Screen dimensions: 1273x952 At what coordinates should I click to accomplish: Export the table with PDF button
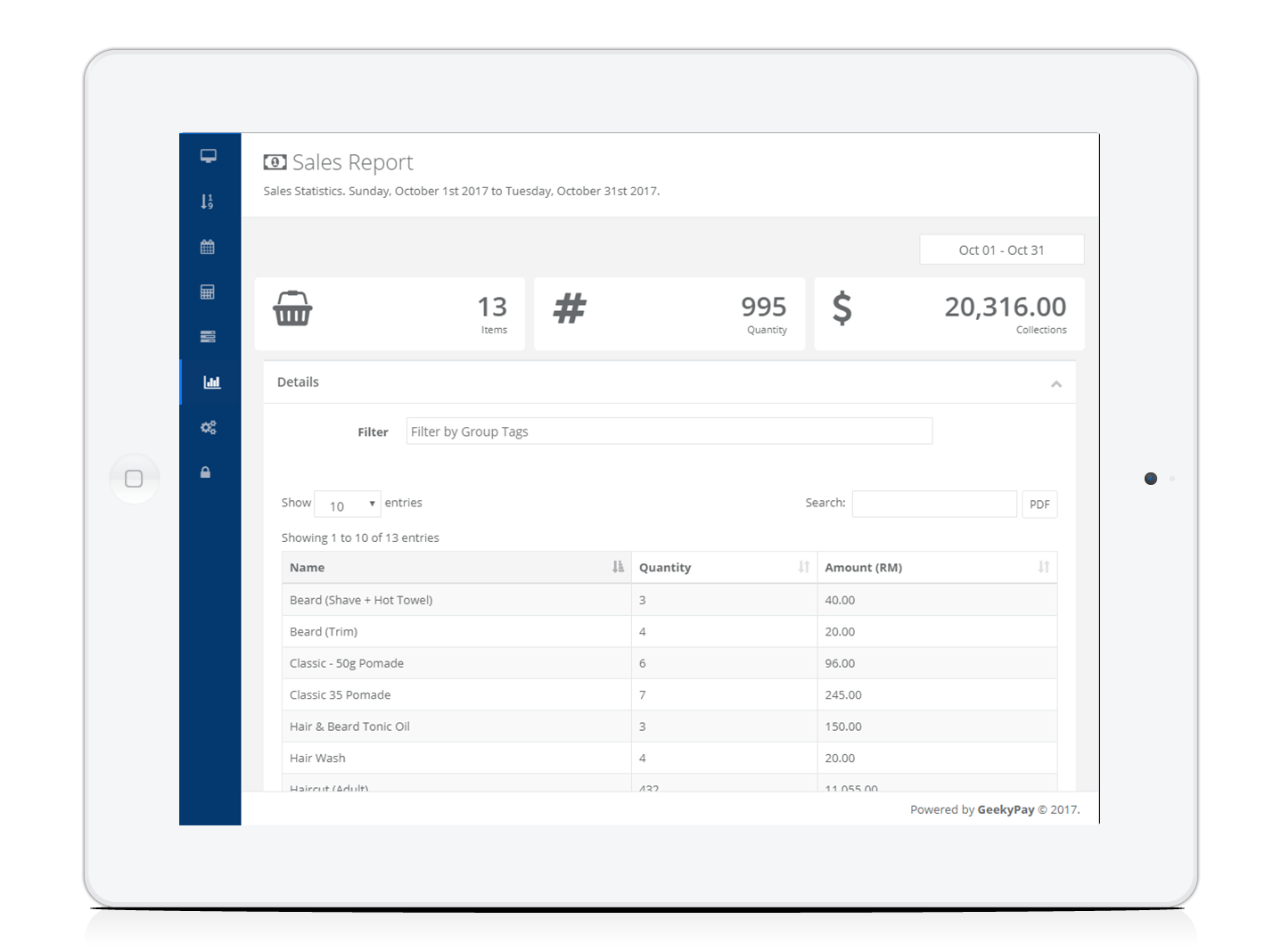1039,505
